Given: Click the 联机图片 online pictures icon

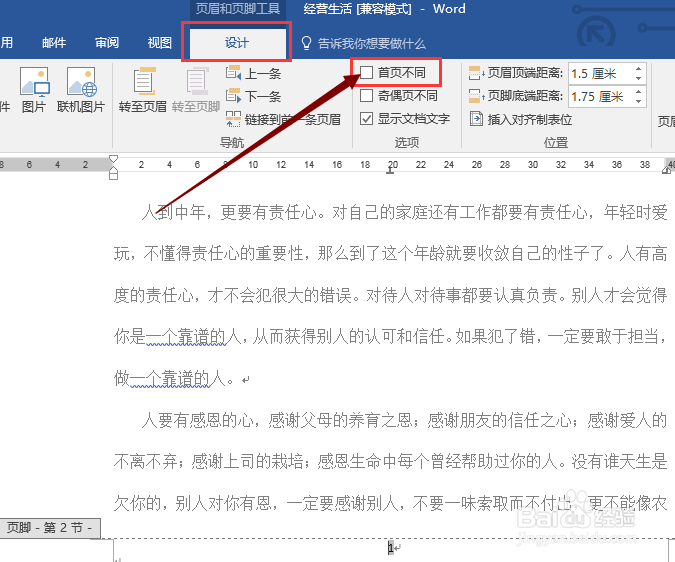Looking at the screenshot, I should [x=81, y=82].
